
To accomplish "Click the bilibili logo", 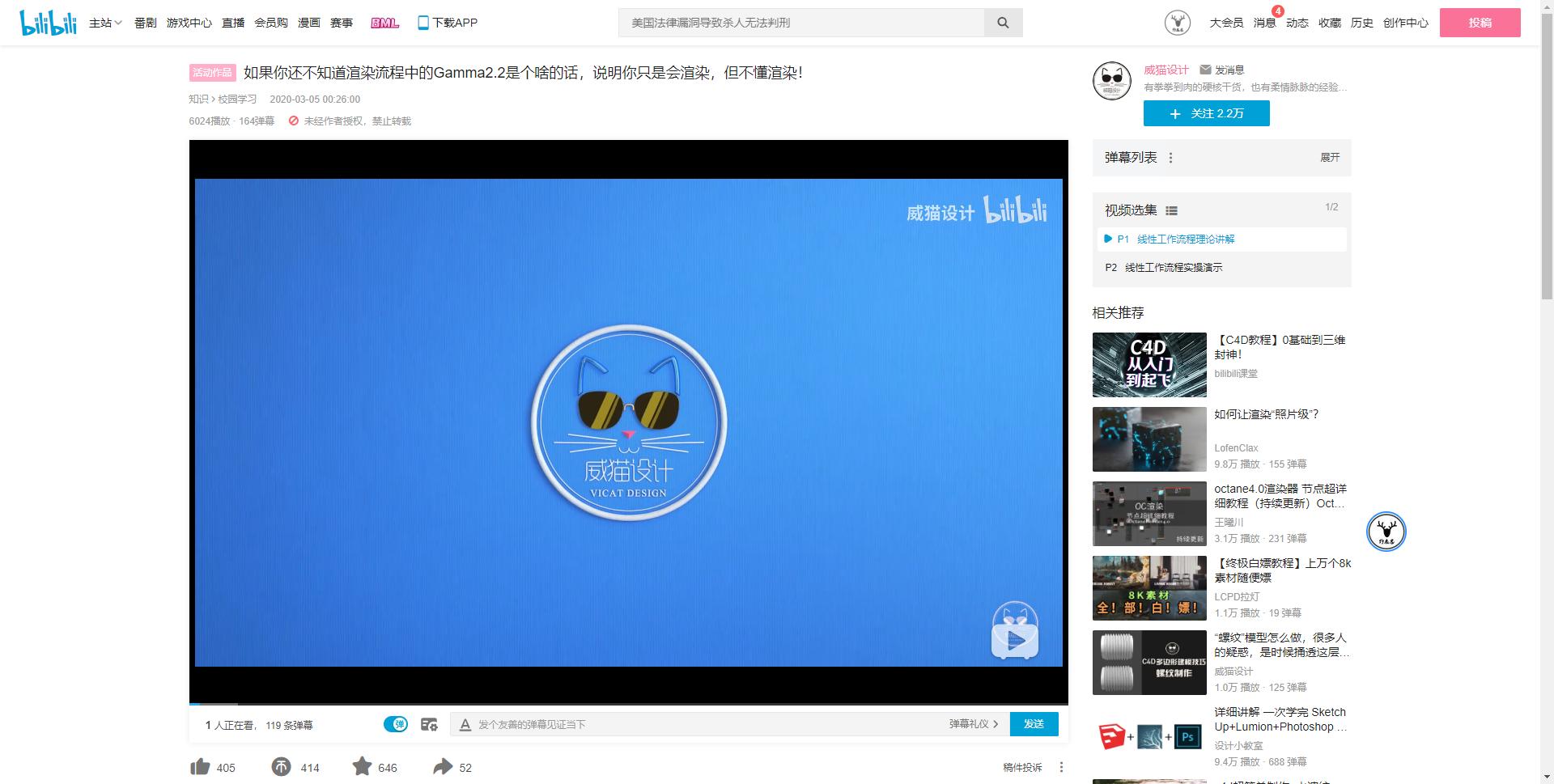I will click(x=48, y=23).
